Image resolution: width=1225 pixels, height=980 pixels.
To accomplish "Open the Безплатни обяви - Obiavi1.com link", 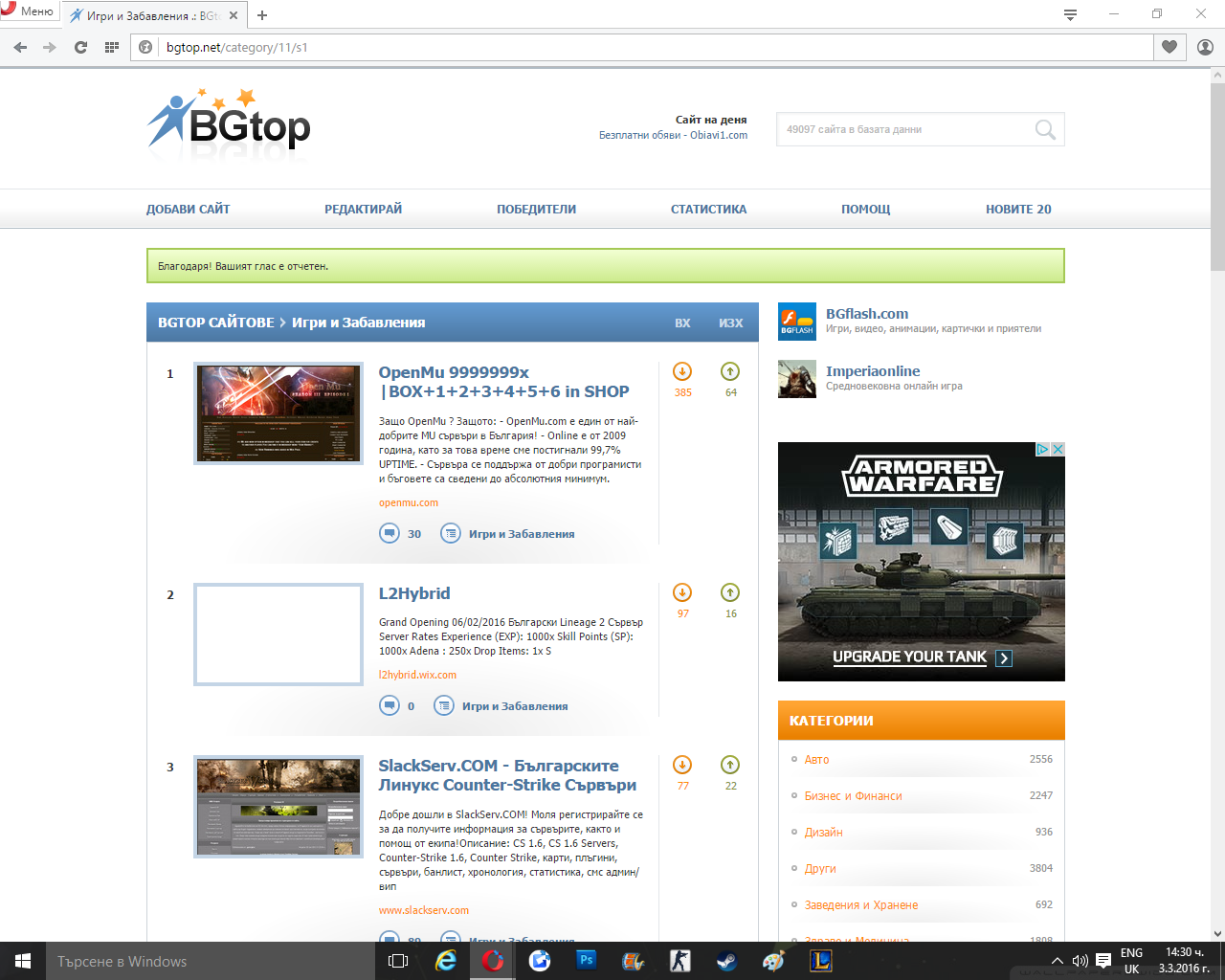I will pos(673,135).
